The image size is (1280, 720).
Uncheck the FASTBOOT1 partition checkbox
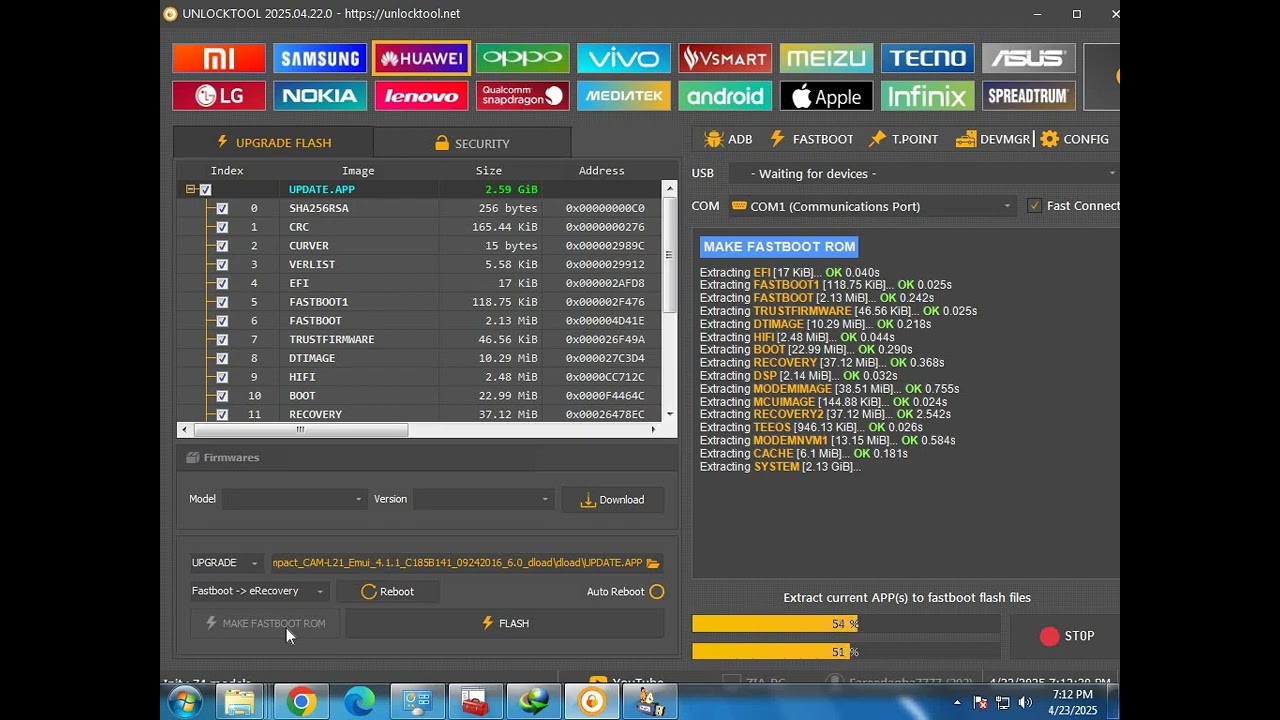pyautogui.click(x=222, y=302)
